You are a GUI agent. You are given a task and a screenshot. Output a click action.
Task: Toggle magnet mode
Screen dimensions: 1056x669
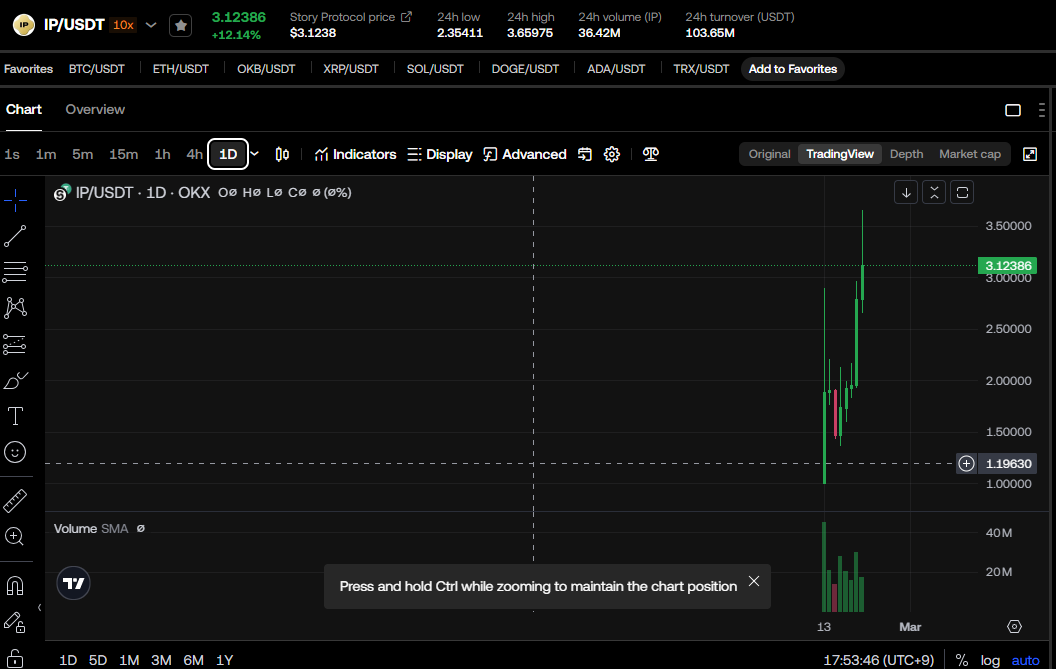(x=15, y=586)
